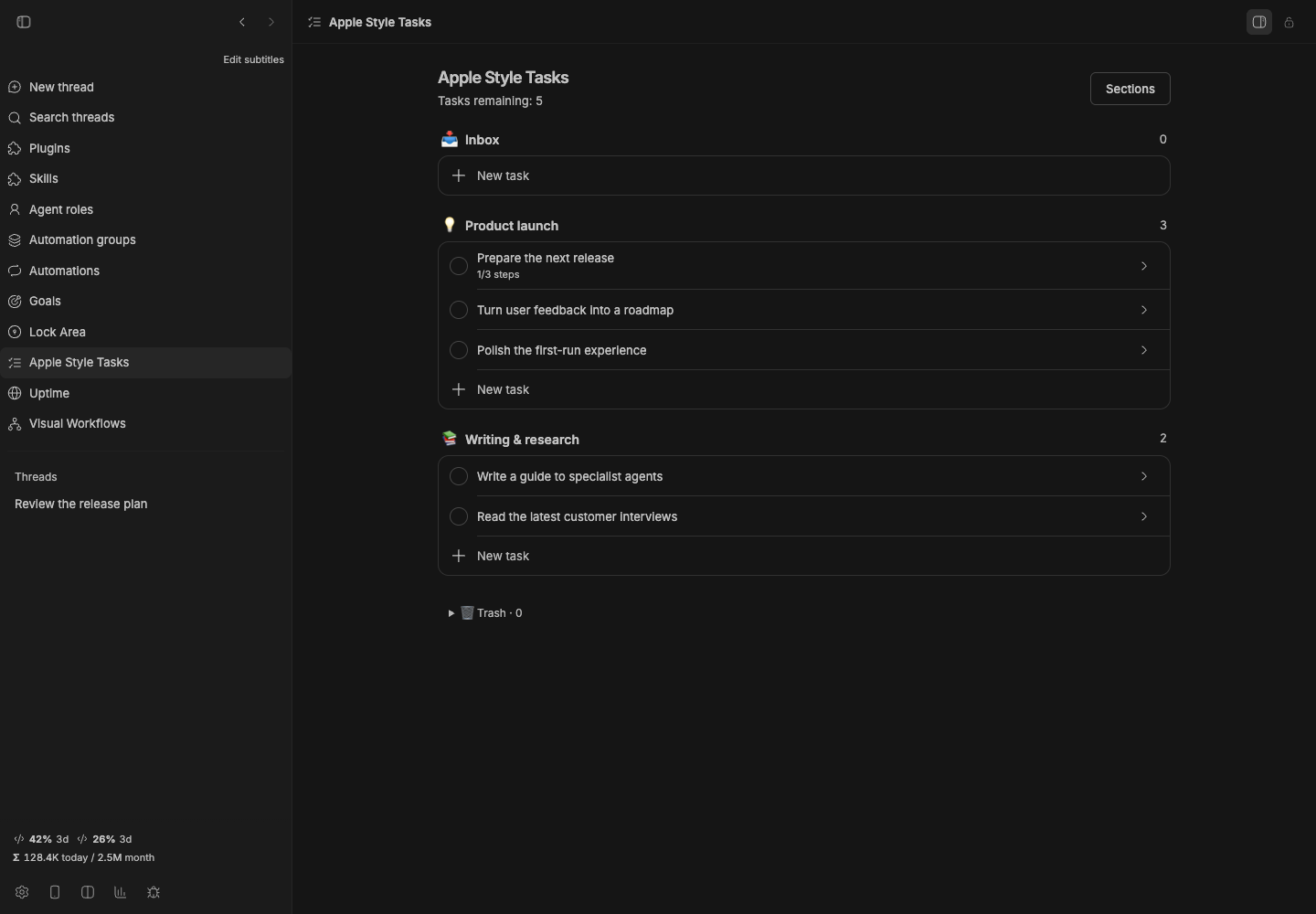Click the '1/3 steps' subtitle
The image size is (1316, 914).
498,274
